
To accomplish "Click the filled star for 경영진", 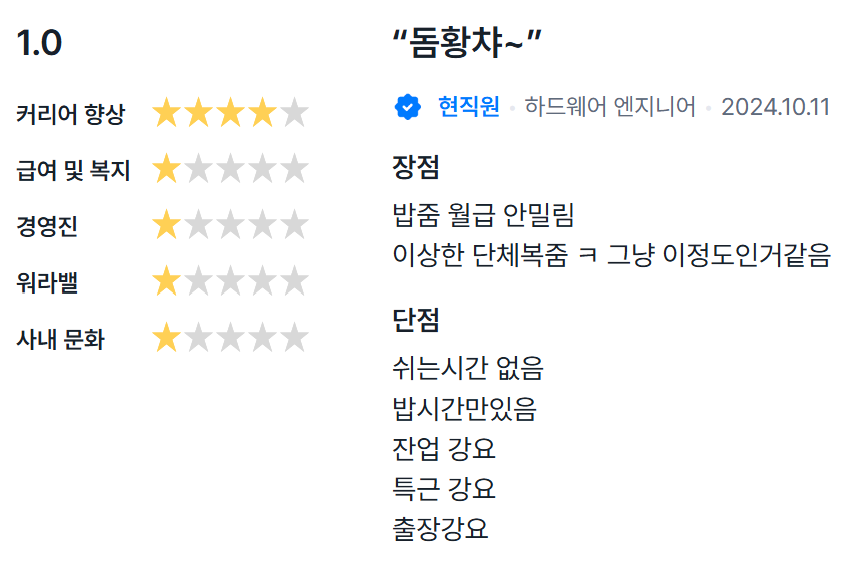I will [x=166, y=226].
